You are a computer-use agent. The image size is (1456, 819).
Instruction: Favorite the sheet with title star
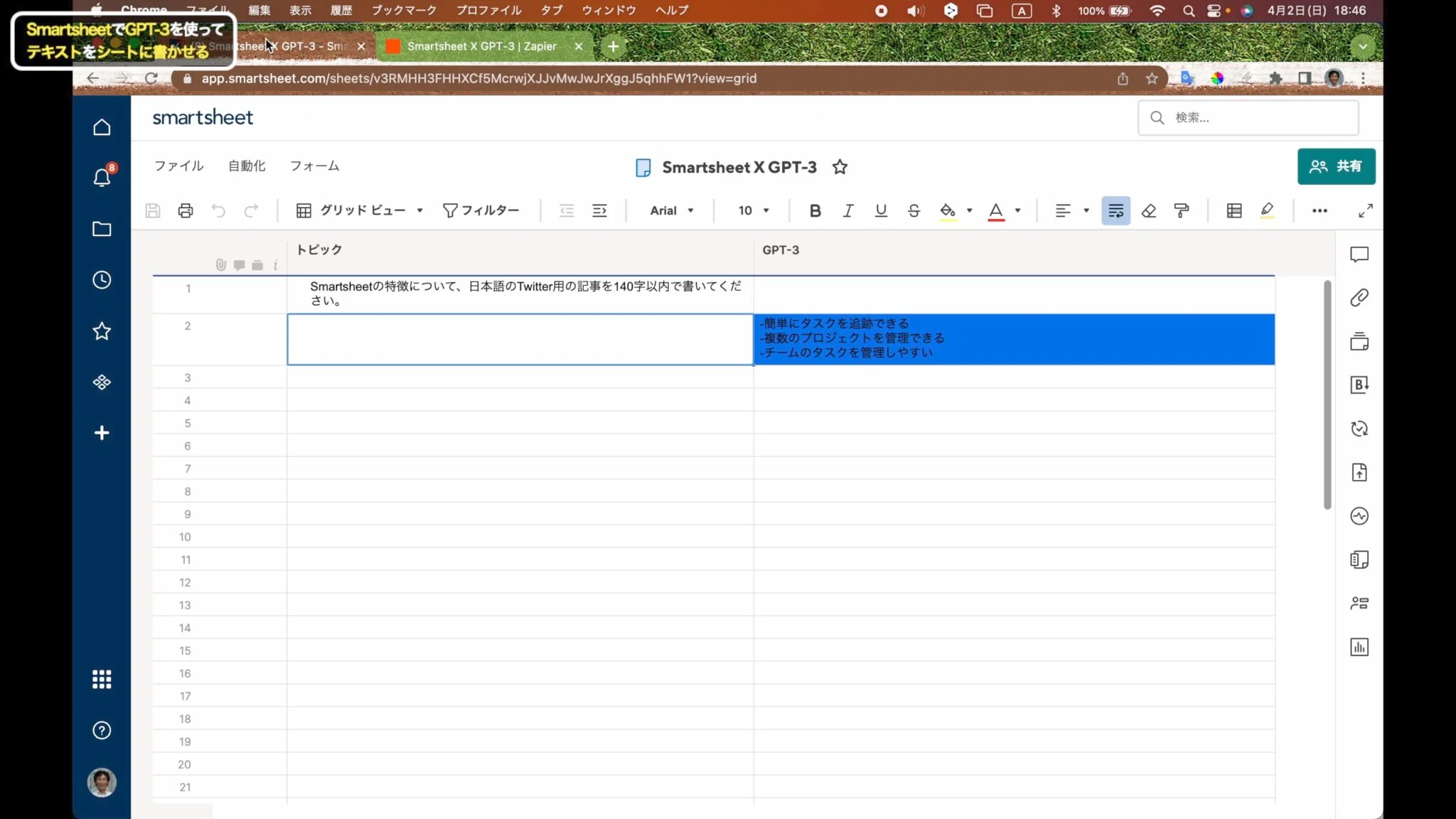[840, 167]
